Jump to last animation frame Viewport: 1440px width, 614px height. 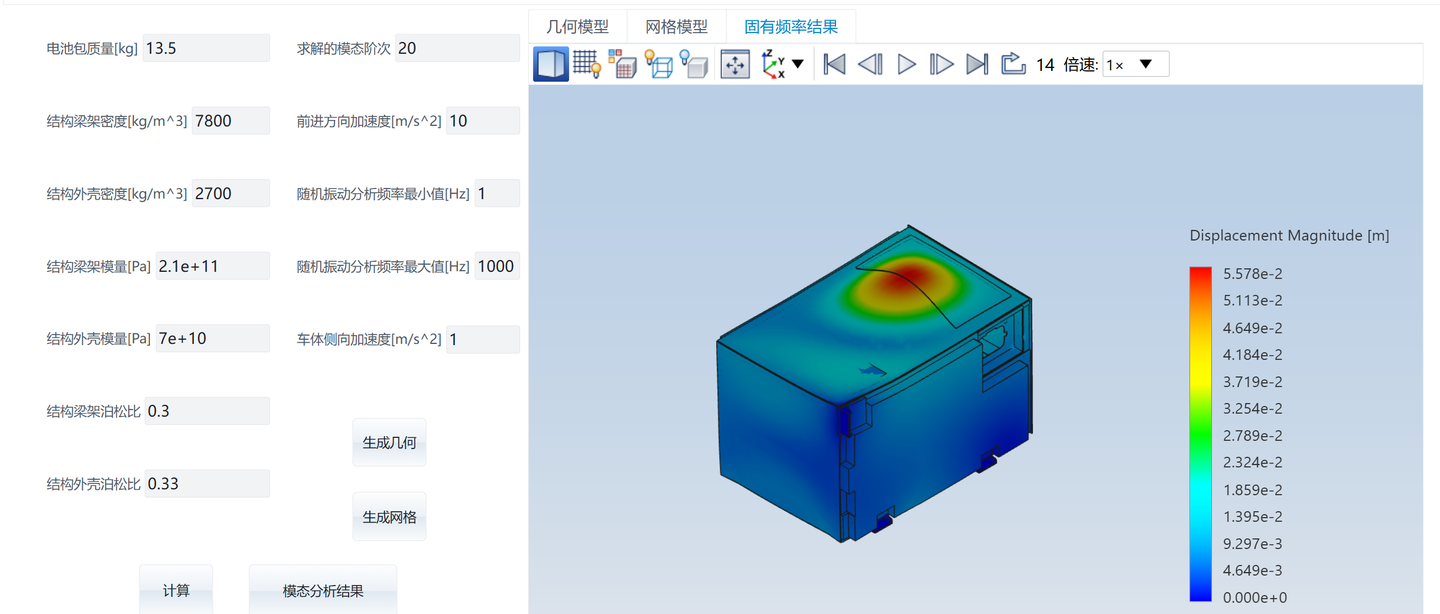[x=977, y=64]
